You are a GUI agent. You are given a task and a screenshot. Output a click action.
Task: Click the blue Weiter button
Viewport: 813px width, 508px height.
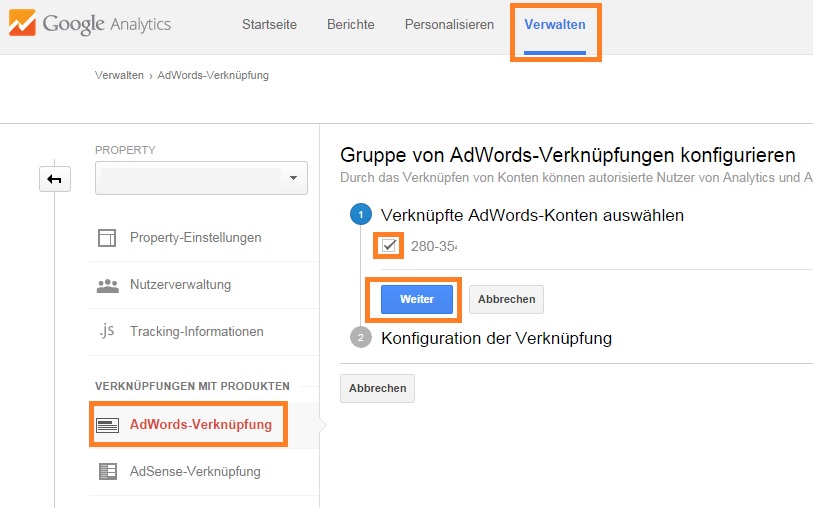point(417,299)
